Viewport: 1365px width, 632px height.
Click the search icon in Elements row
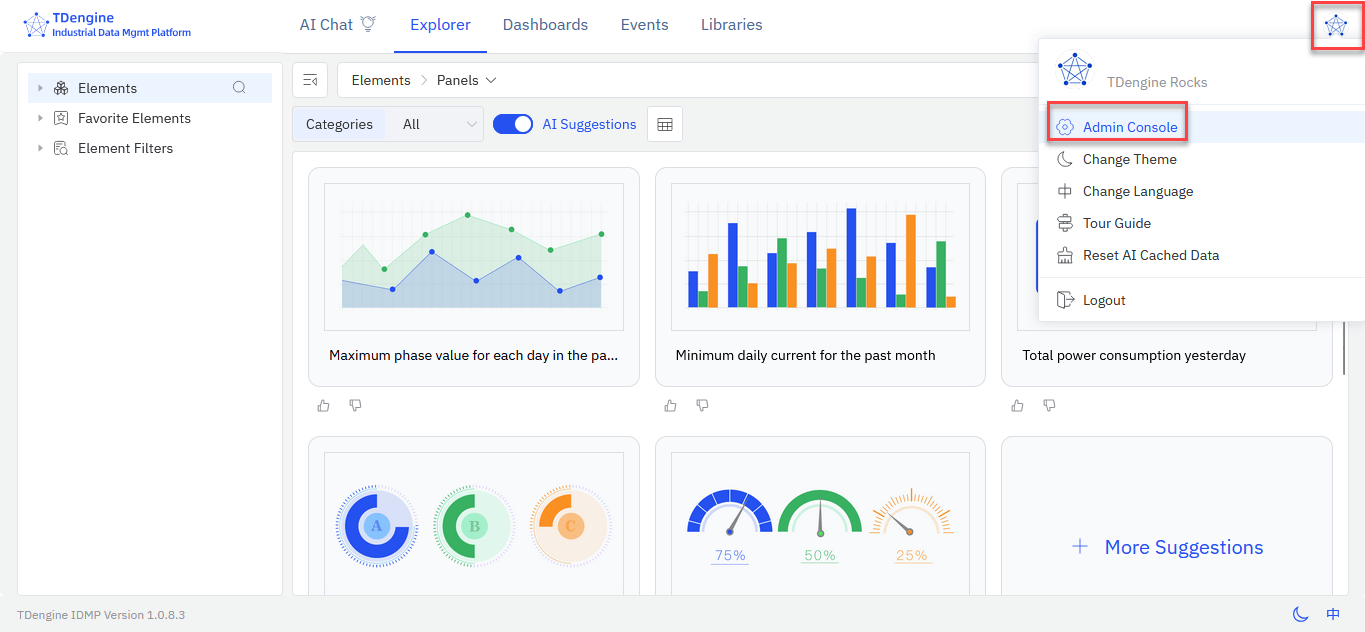coord(239,88)
